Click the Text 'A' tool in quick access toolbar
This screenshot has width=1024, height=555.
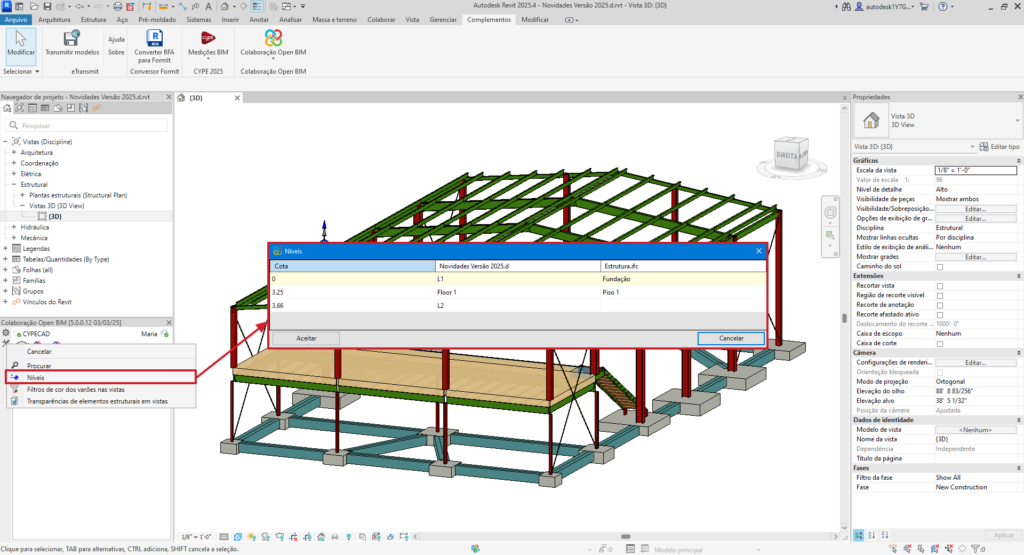208,7
